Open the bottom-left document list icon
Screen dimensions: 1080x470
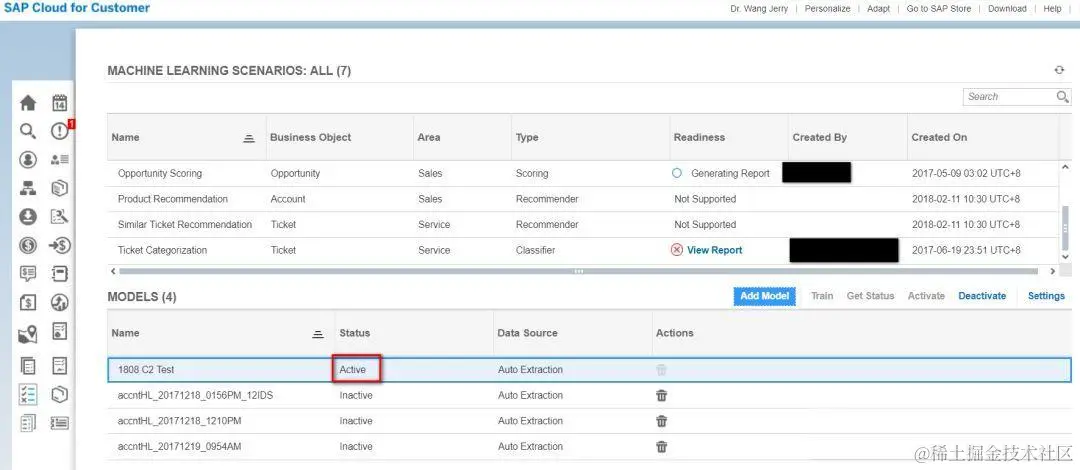(x=28, y=422)
